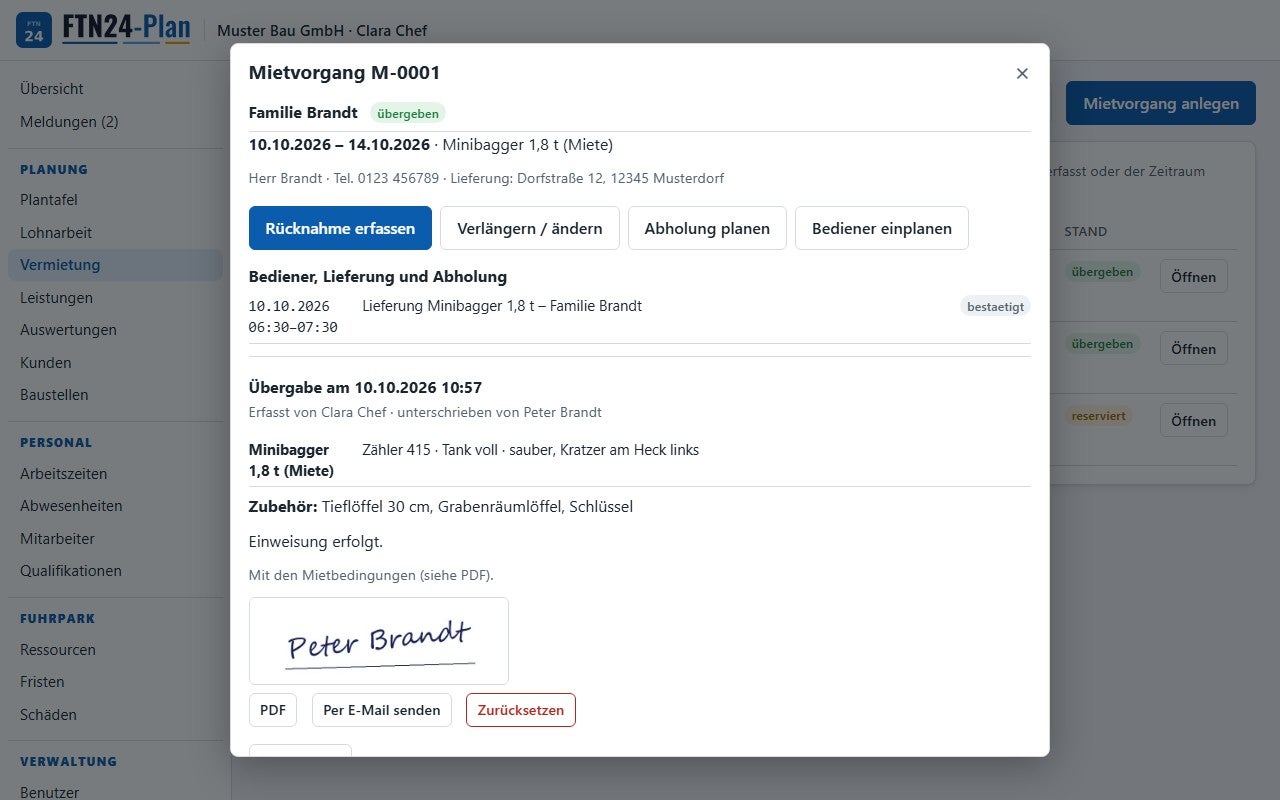This screenshot has height=800, width=1280.
Task: Click Rücknahme erfassen button
Action: (340, 228)
